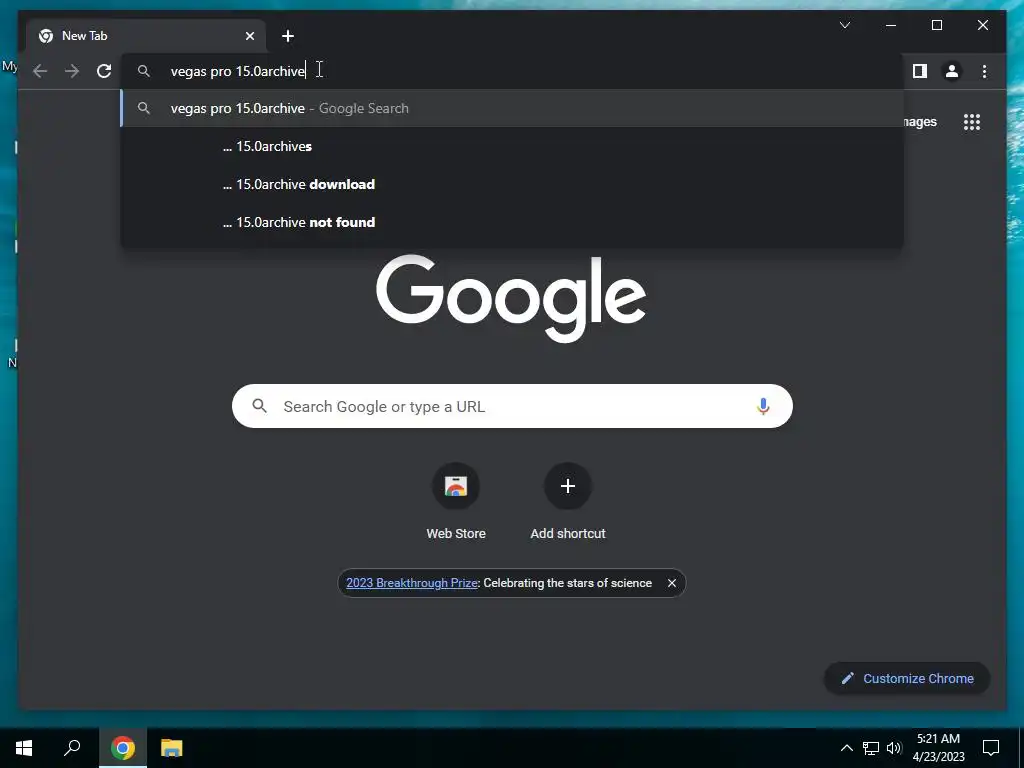Open the notification center icon
This screenshot has width=1024, height=768.
coord(991,748)
